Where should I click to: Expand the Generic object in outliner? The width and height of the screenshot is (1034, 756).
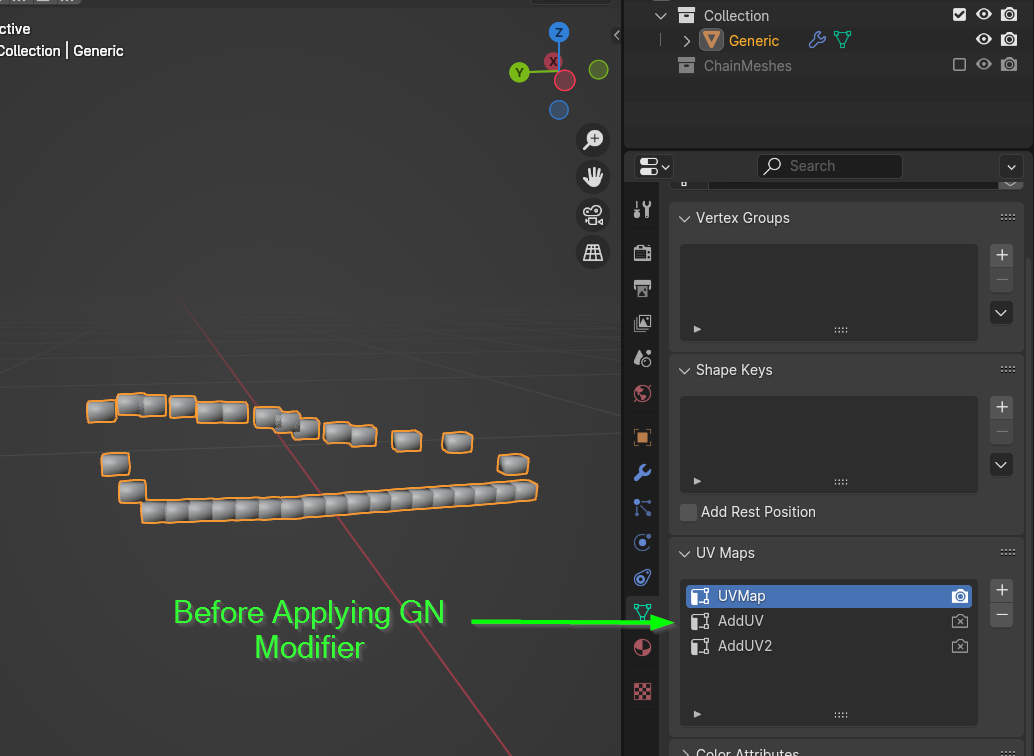[x=686, y=41]
